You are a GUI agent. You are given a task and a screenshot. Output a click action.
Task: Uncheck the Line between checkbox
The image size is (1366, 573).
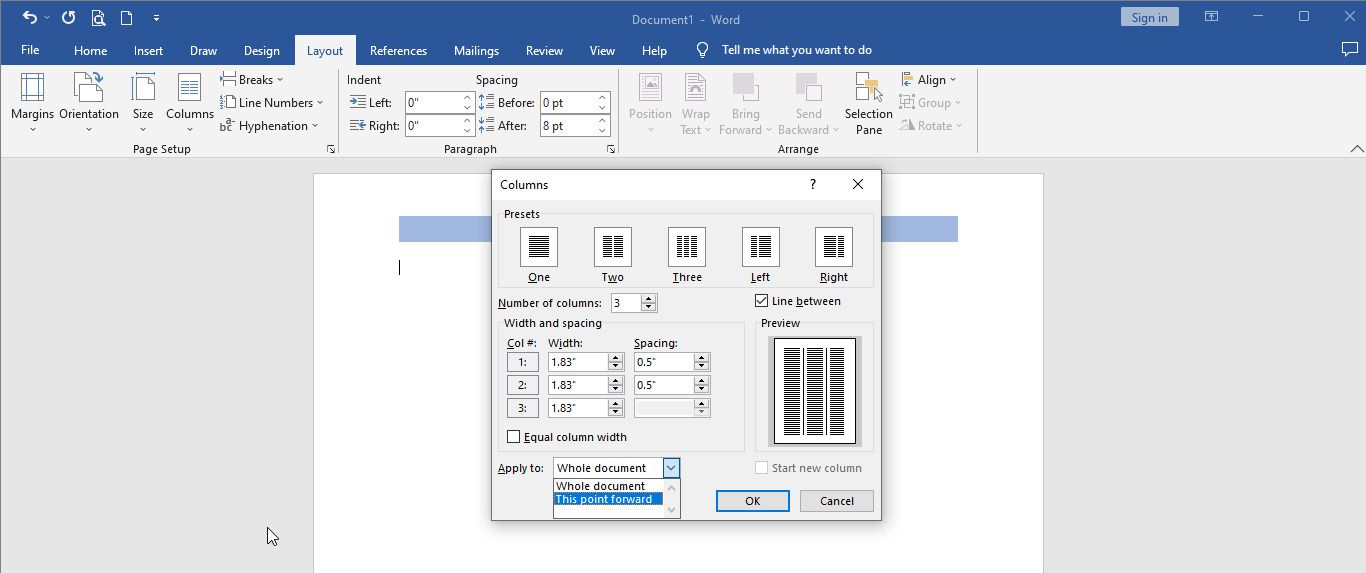coord(761,301)
